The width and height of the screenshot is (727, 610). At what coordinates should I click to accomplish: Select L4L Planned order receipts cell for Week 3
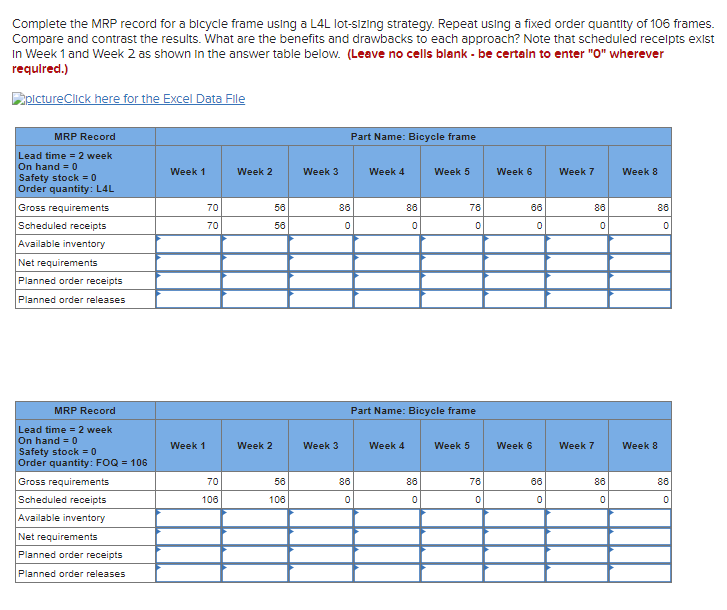pos(321,281)
